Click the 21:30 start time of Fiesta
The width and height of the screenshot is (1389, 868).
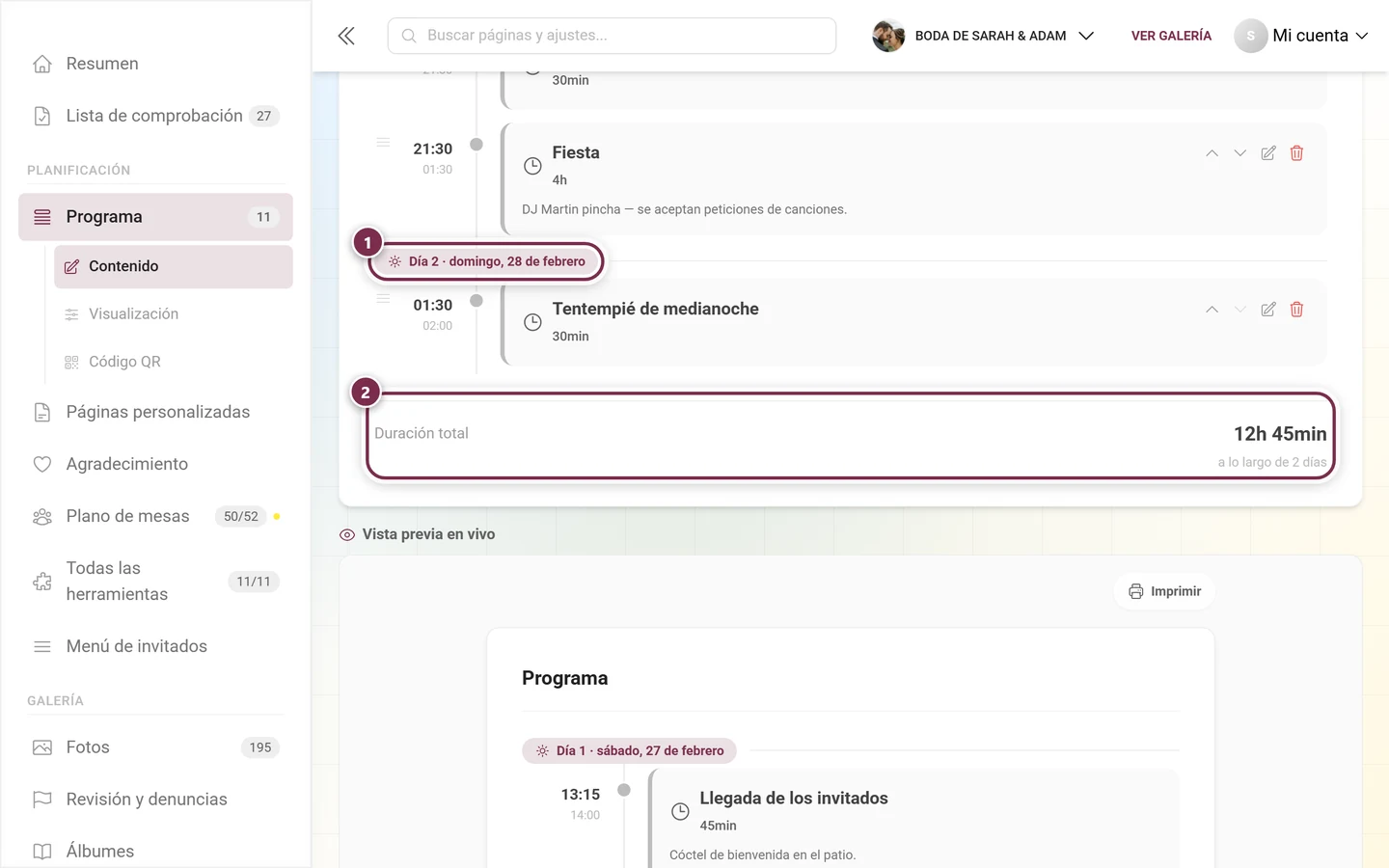point(432,149)
